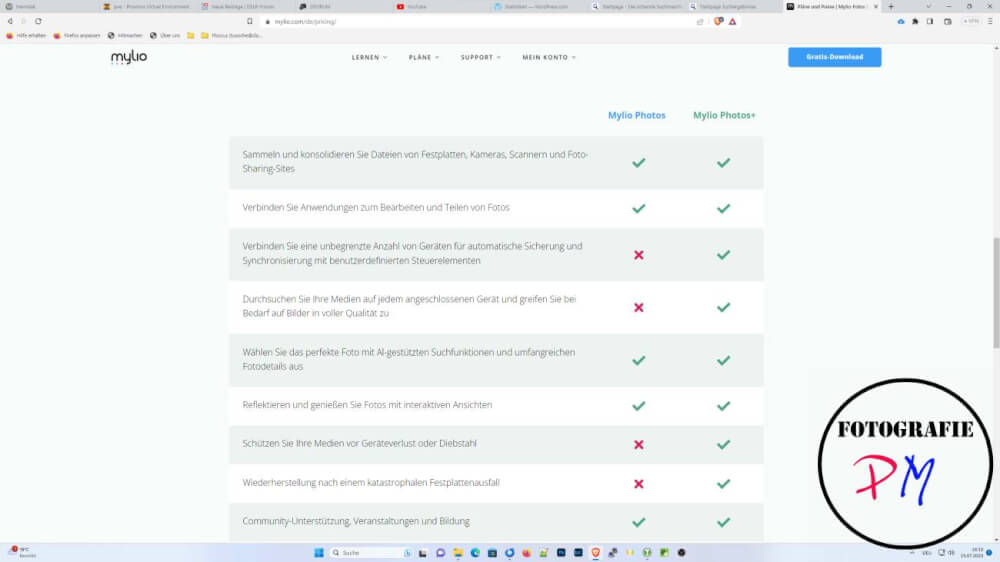Open the Chat icon in the taskbar
Screen dimensions: 1000x562
point(440,552)
